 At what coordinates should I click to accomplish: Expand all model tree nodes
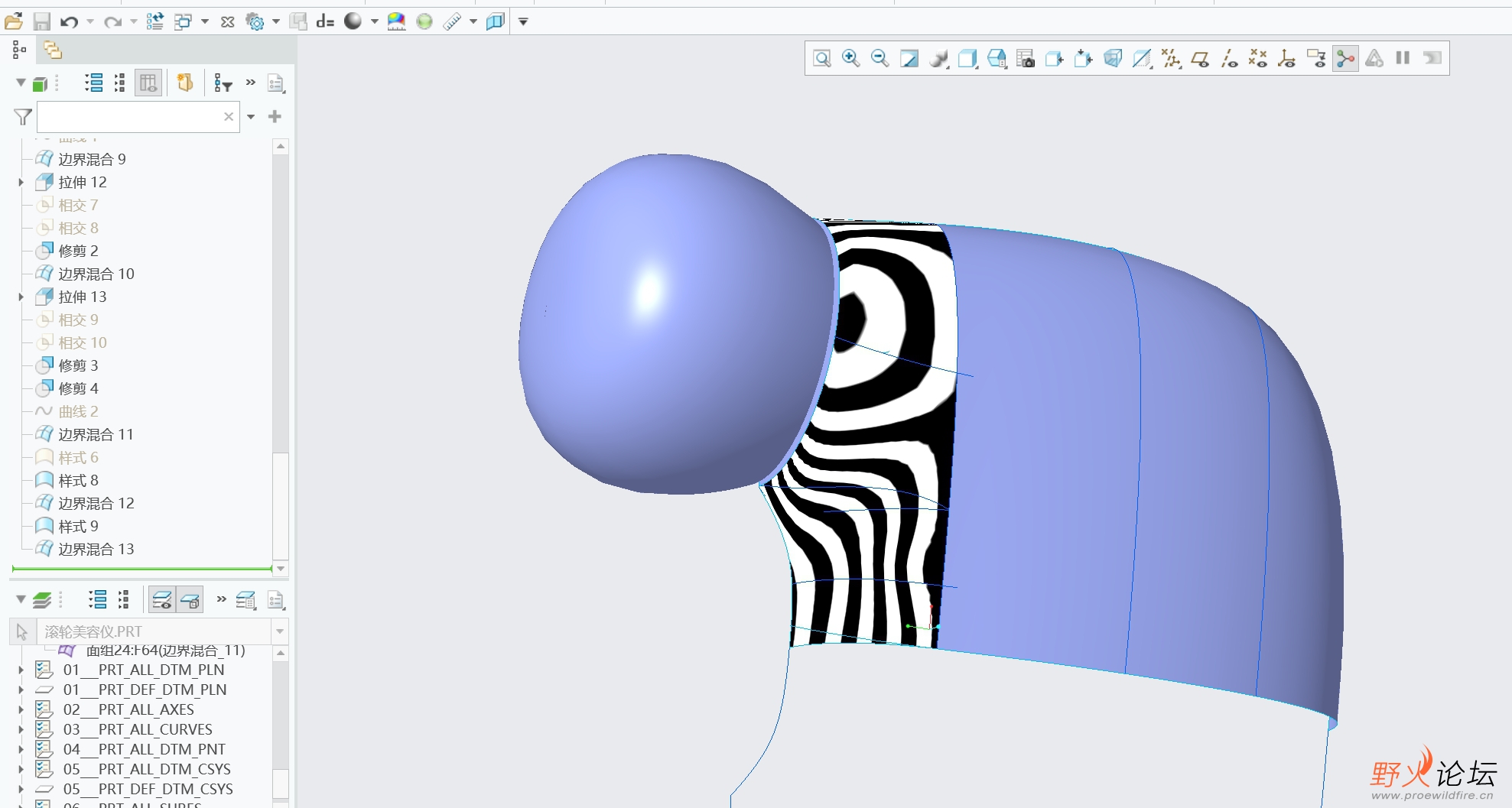94,83
